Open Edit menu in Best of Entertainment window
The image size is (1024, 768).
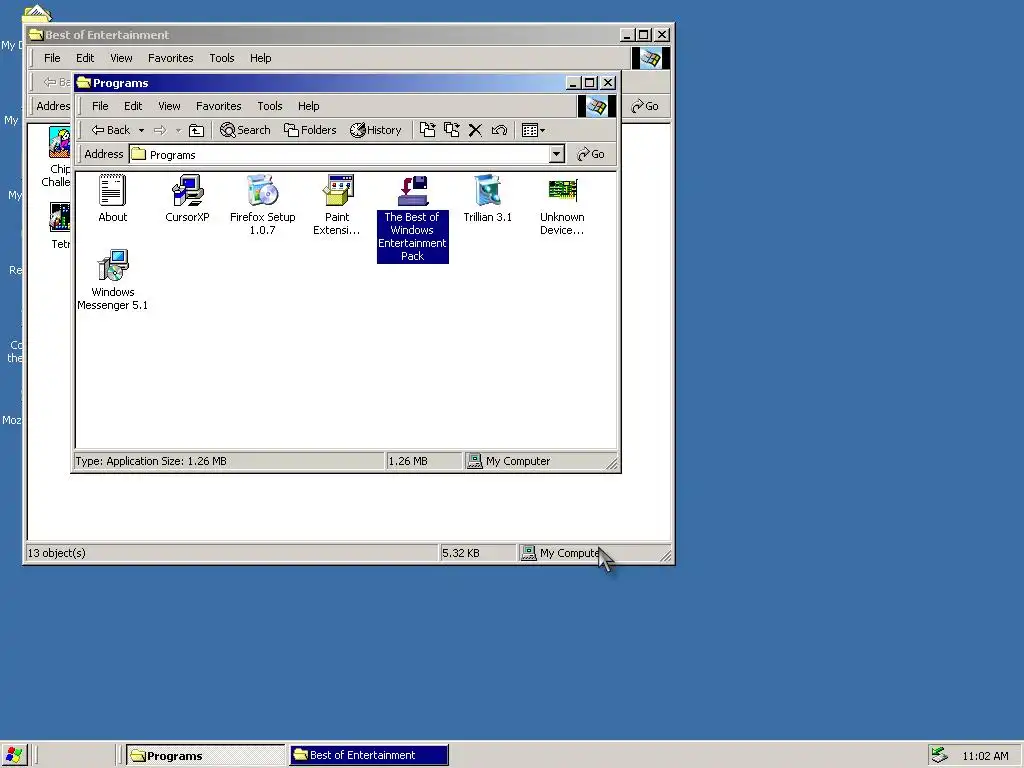click(85, 58)
